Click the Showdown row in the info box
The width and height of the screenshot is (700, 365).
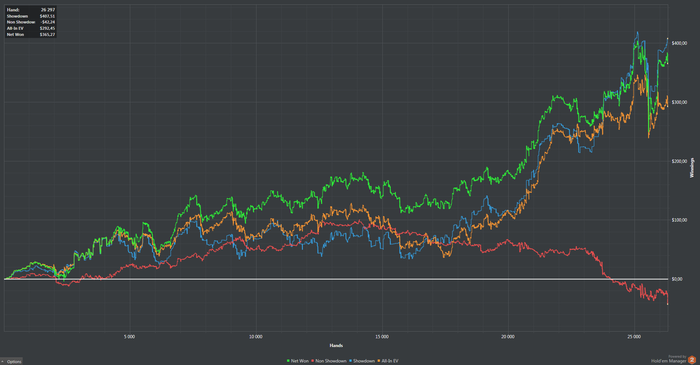click(x=31, y=16)
